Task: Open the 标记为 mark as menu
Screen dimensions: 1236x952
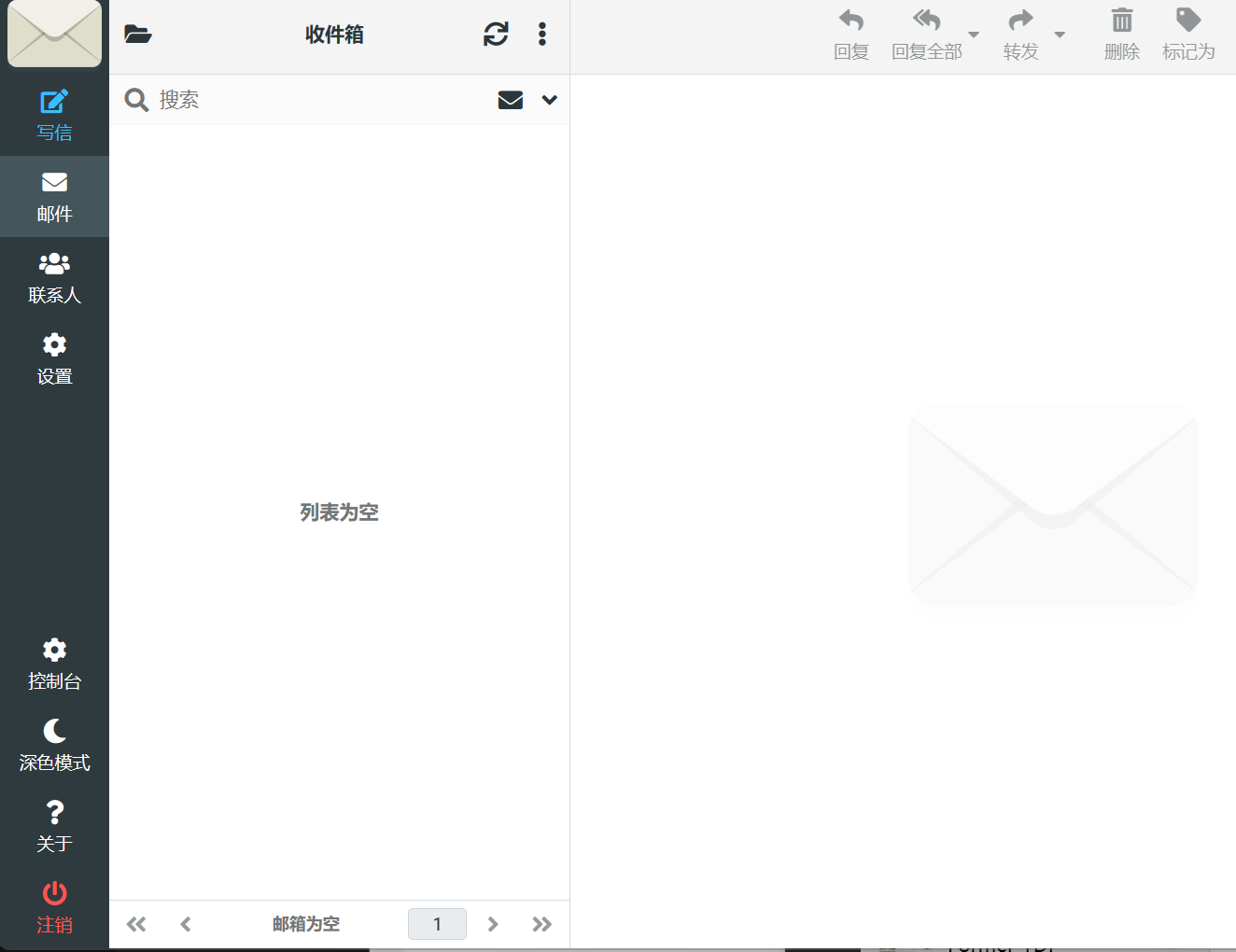Action: click(x=1188, y=35)
